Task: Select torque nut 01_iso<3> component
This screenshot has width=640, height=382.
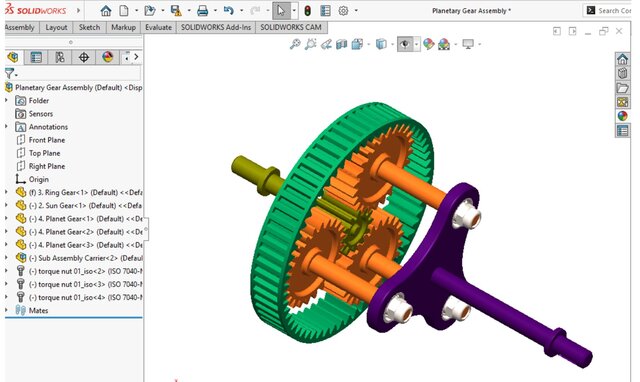Action: click(78, 284)
